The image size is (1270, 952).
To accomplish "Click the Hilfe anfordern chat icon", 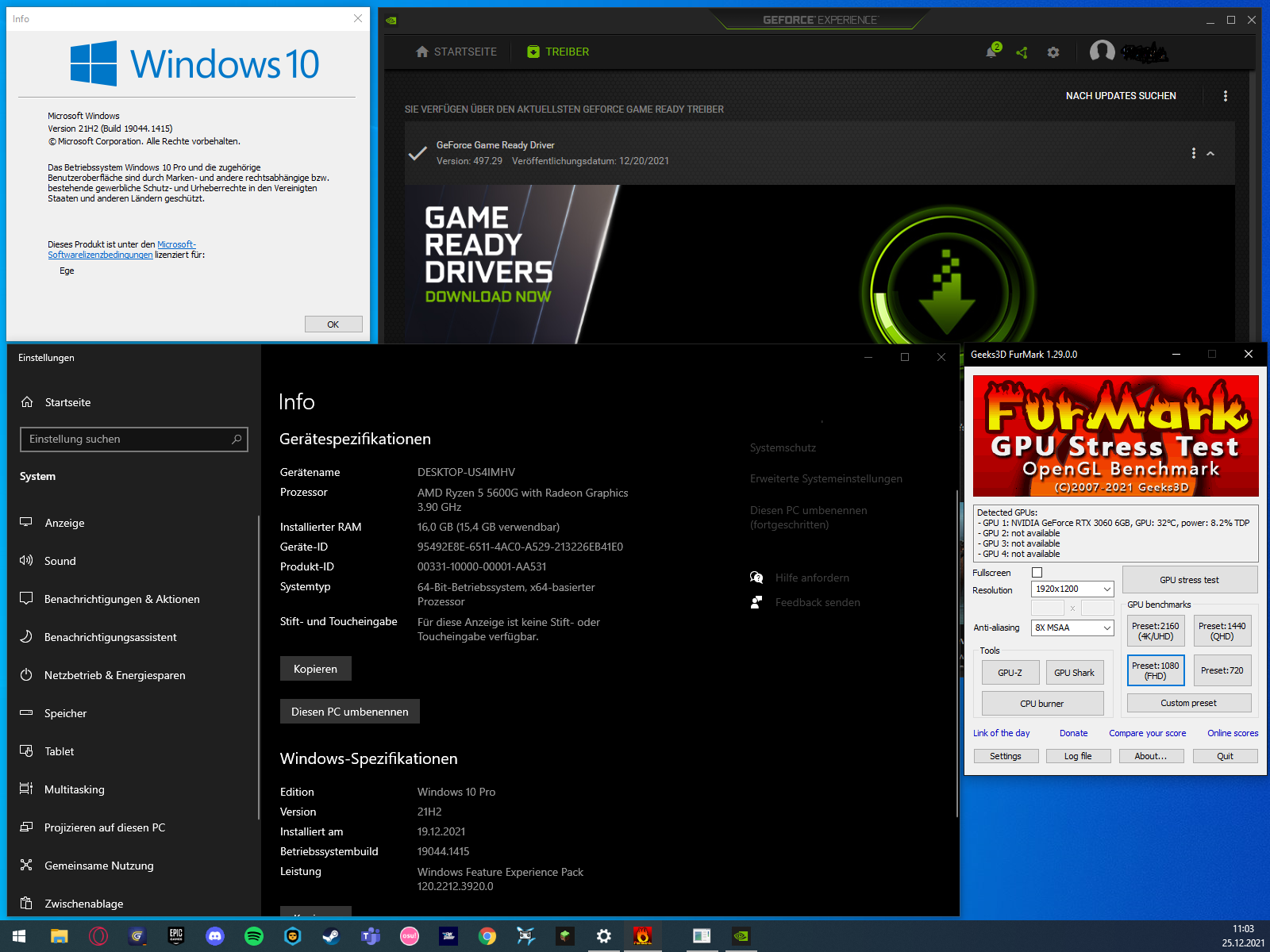I will (x=756, y=578).
